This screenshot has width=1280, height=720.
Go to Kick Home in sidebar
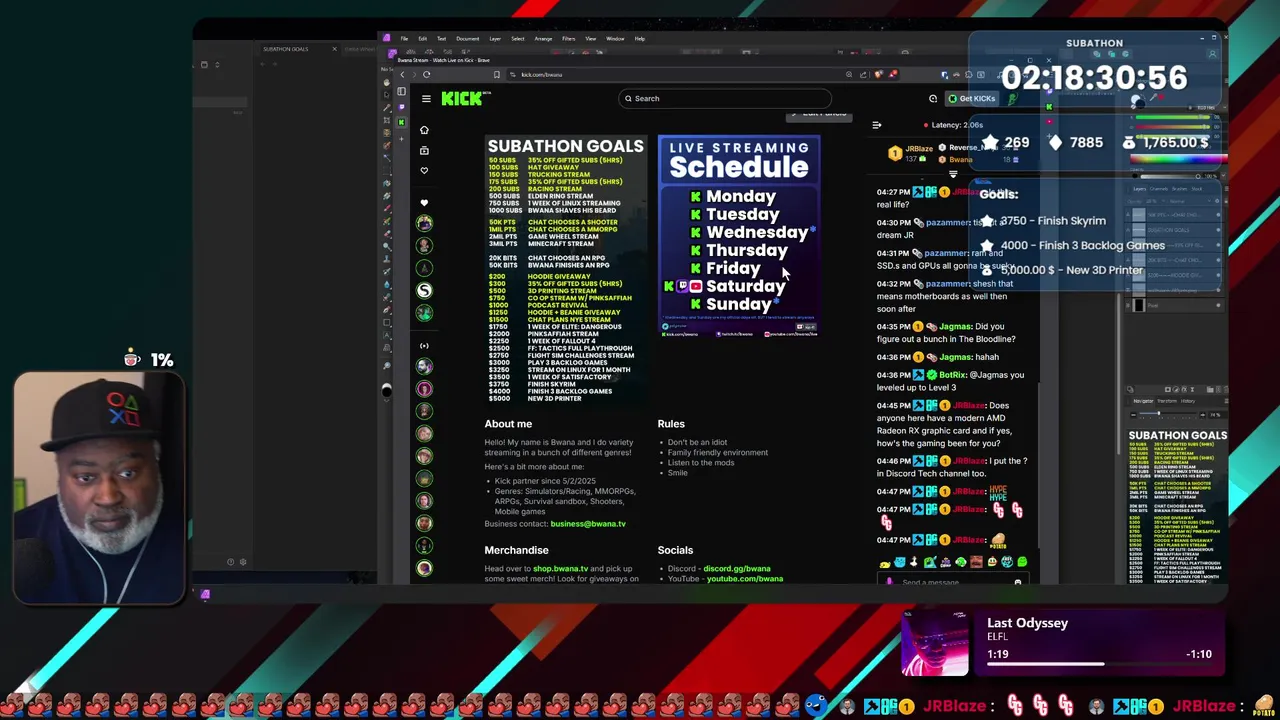coord(424,130)
